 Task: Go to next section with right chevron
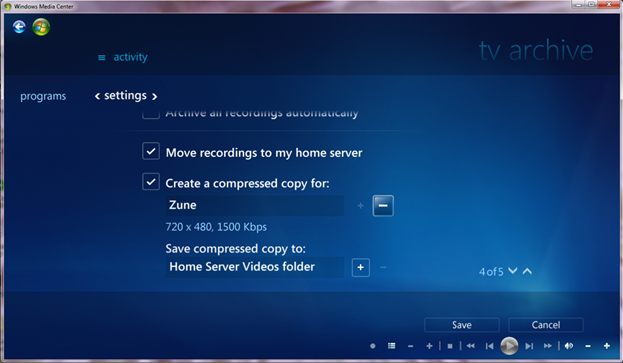(155, 97)
